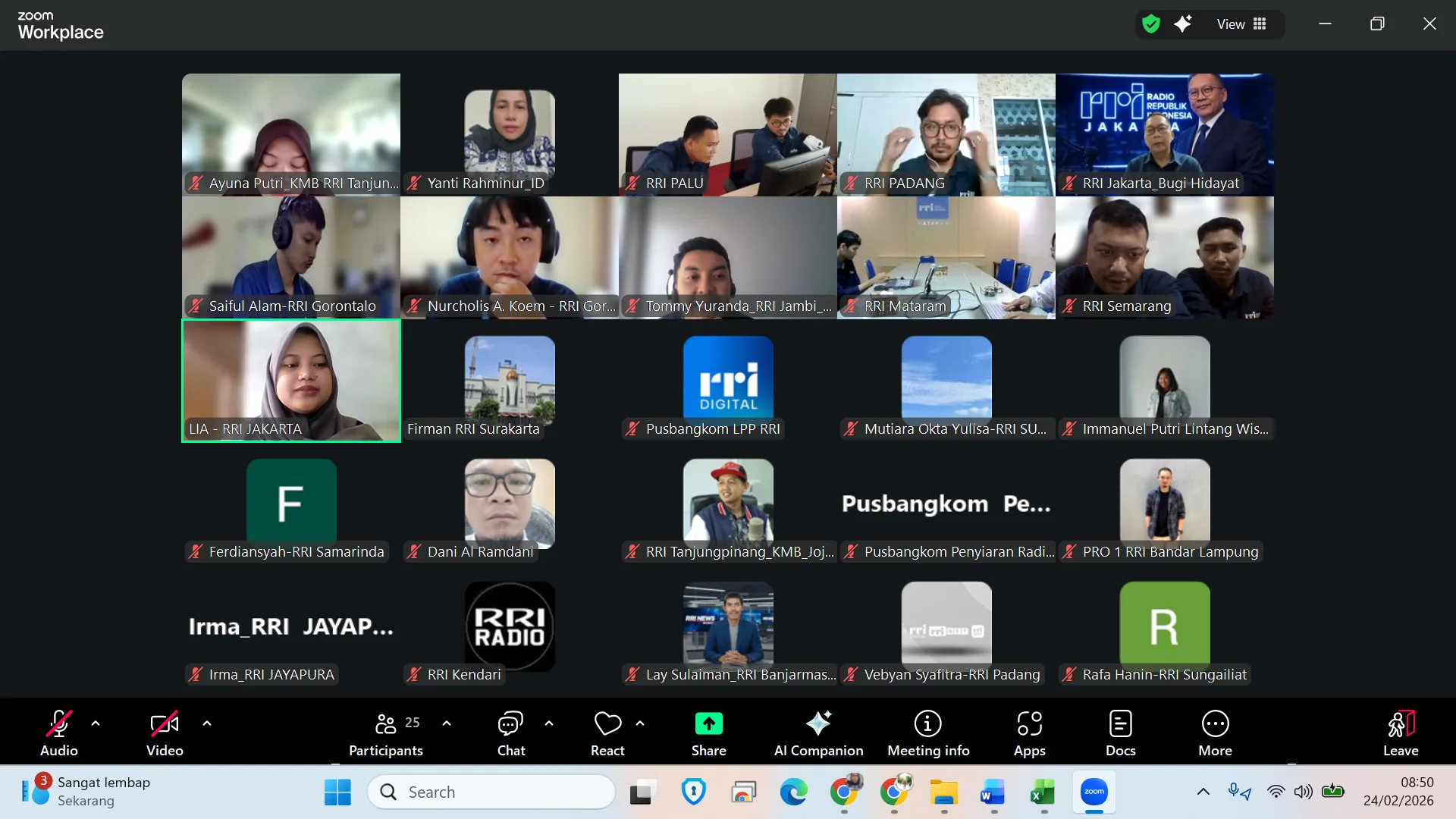The image size is (1456, 819).
Task: Open the View layout menu
Action: (x=1241, y=24)
